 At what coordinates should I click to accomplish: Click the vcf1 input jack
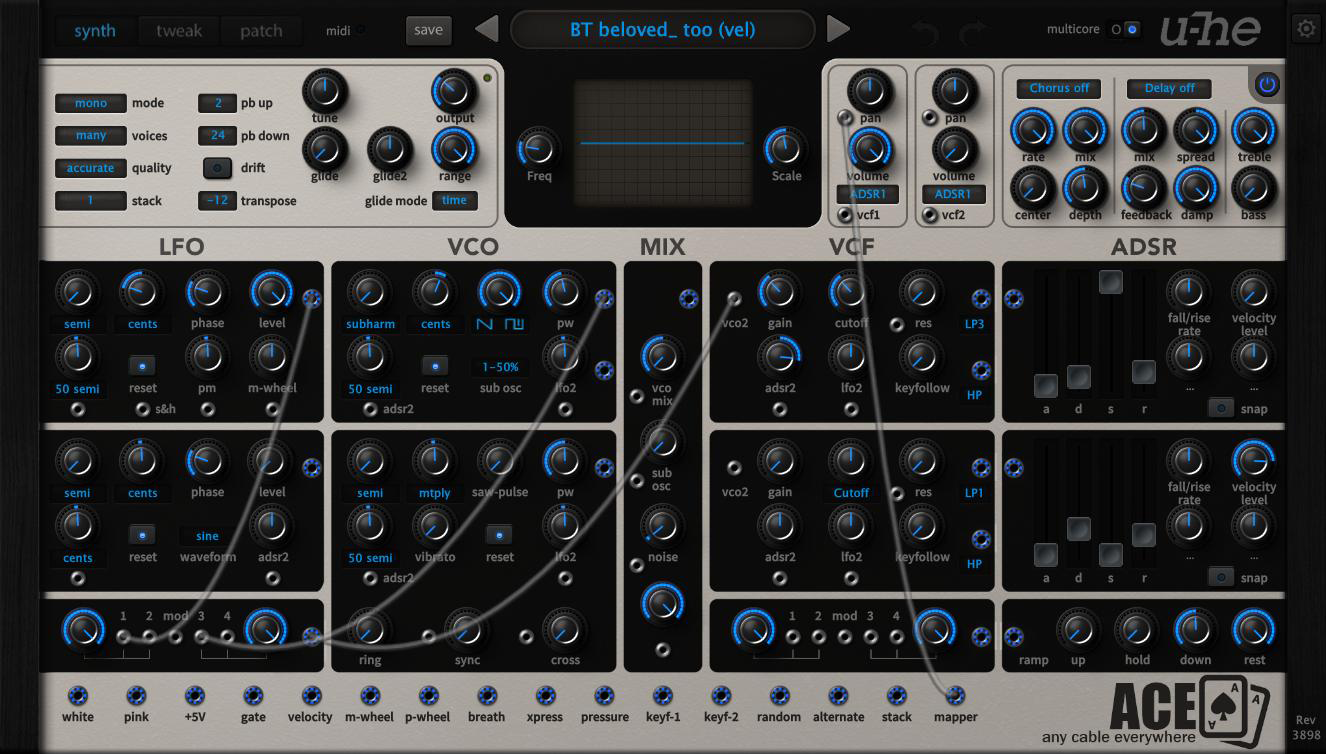click(845, 214)
